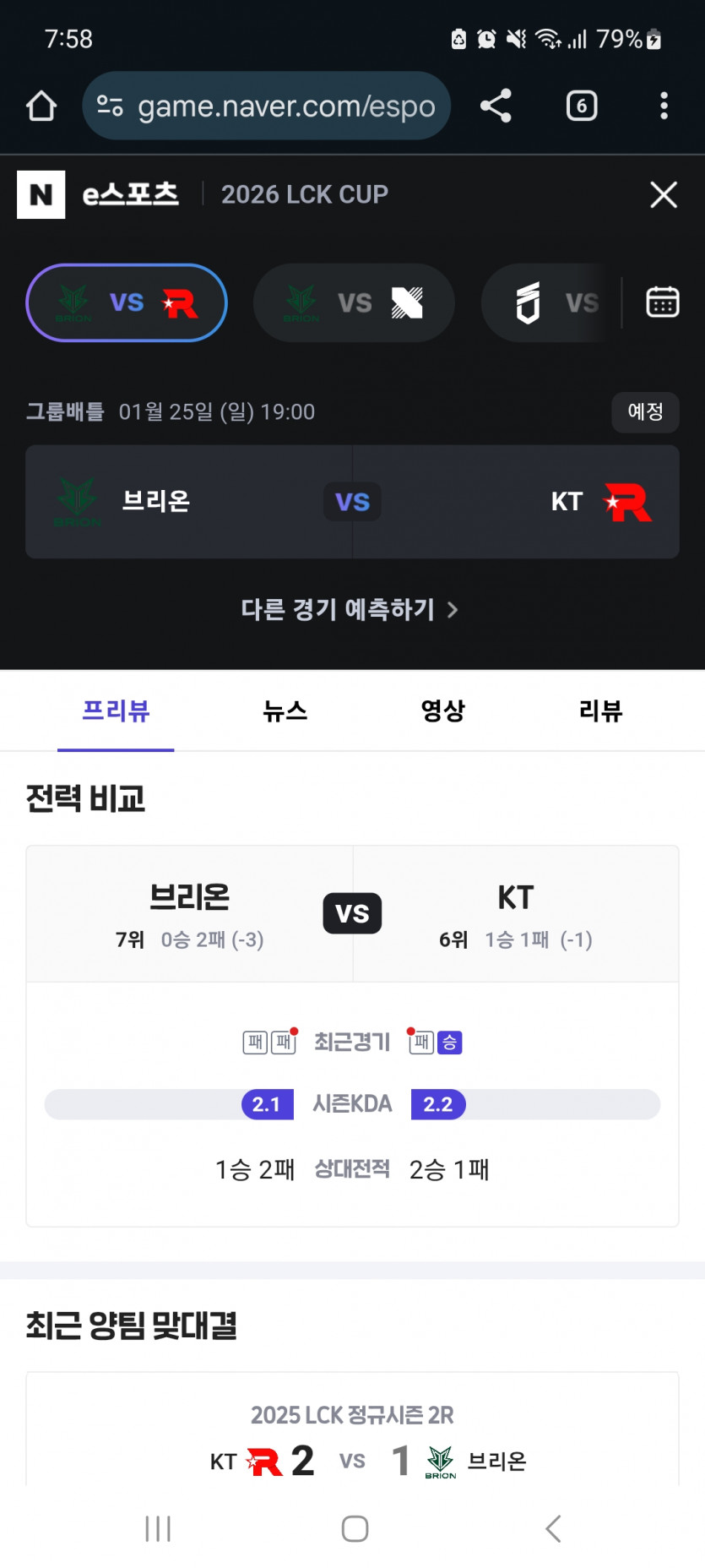Open the browser overflow menu icon
This screenshot has height=1568, width=705.
[664, 106]
